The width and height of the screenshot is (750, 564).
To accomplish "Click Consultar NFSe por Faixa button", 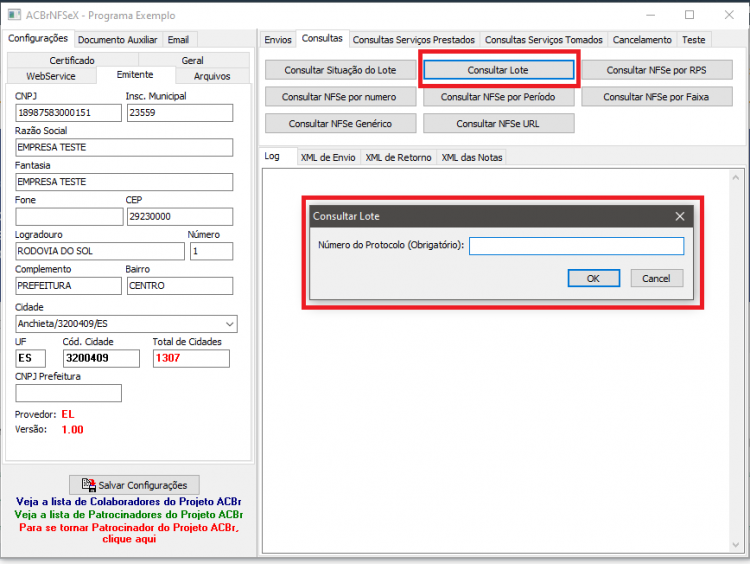I will click(x=656, y=97).
